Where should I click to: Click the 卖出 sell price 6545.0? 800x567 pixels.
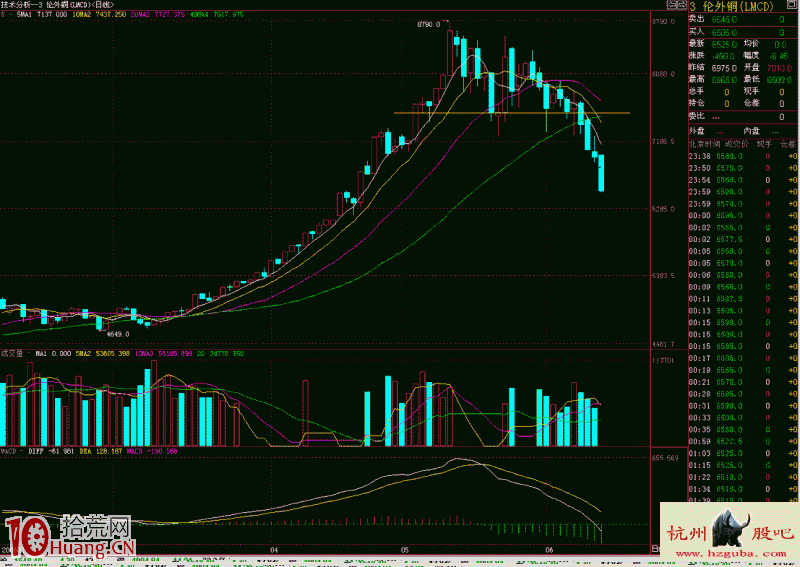724,19
